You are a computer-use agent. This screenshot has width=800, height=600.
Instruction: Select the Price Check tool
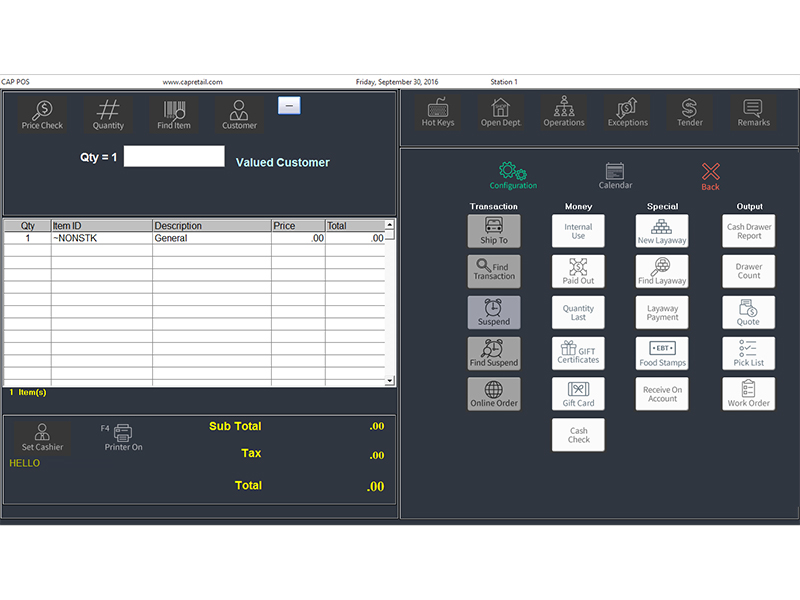[x=42, y=113]
